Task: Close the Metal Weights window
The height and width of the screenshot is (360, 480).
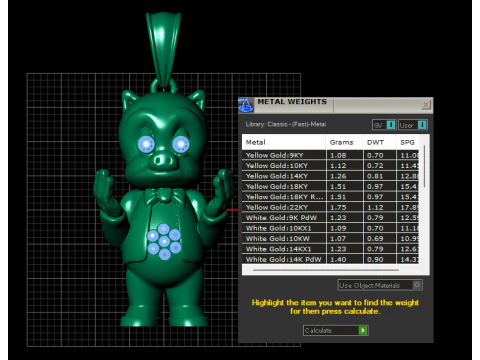Action: (426, 104)
